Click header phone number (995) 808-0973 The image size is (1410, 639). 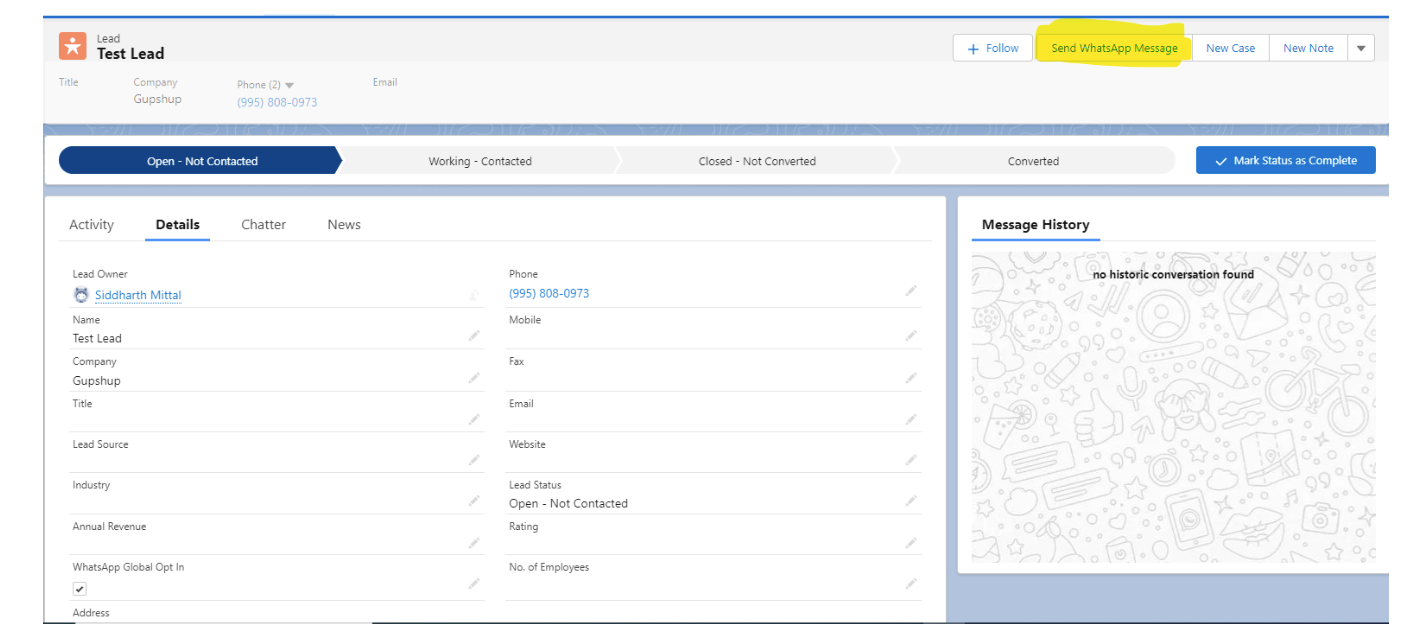(277, 102)
